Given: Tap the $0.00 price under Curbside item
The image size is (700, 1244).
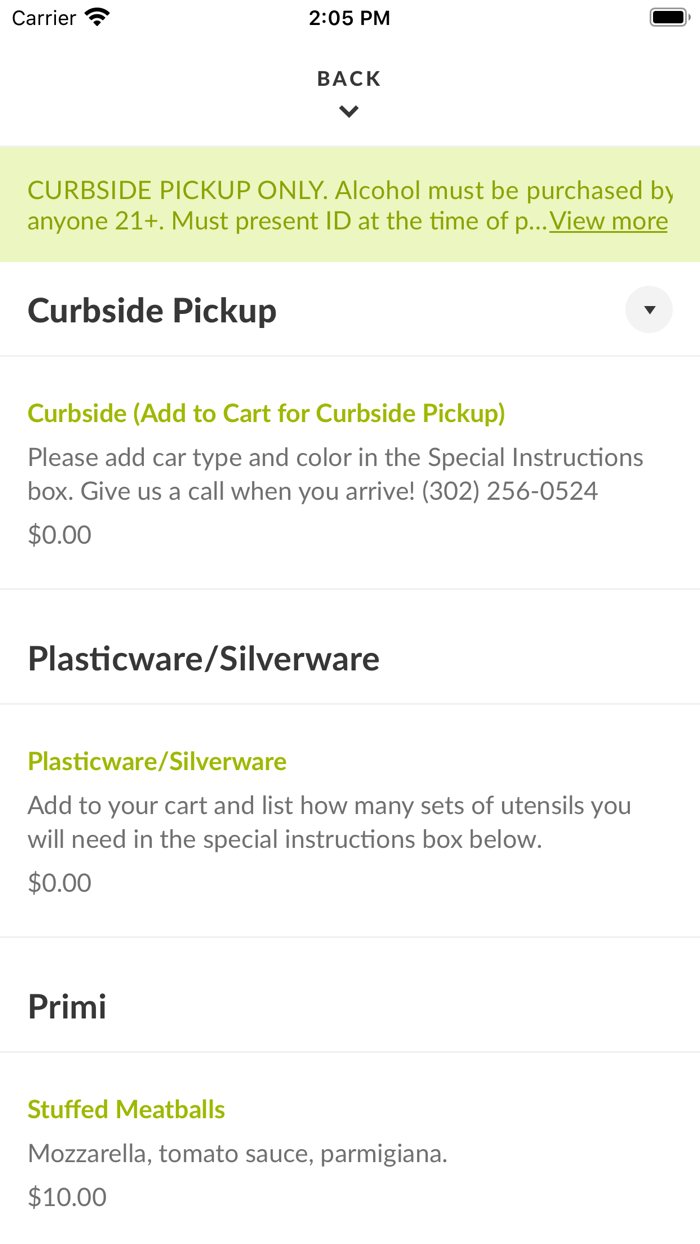Looking at the screenshot, I should pyautogui.click(x=59, y=535).
